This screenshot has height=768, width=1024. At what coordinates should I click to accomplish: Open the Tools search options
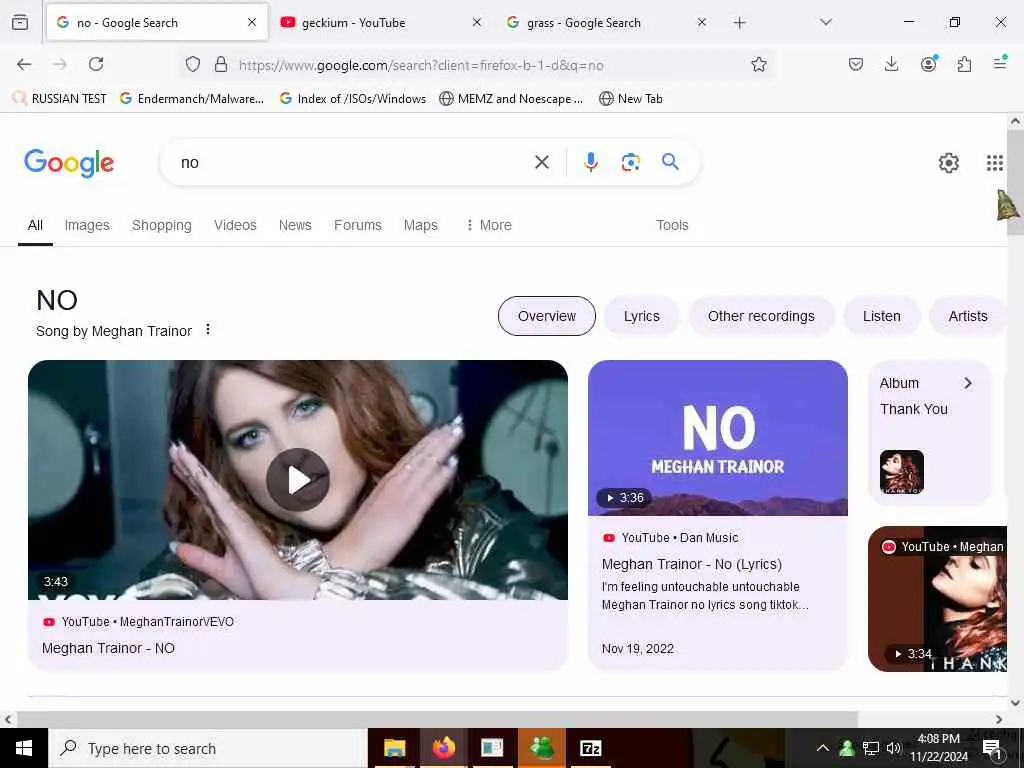click(672, 225)
